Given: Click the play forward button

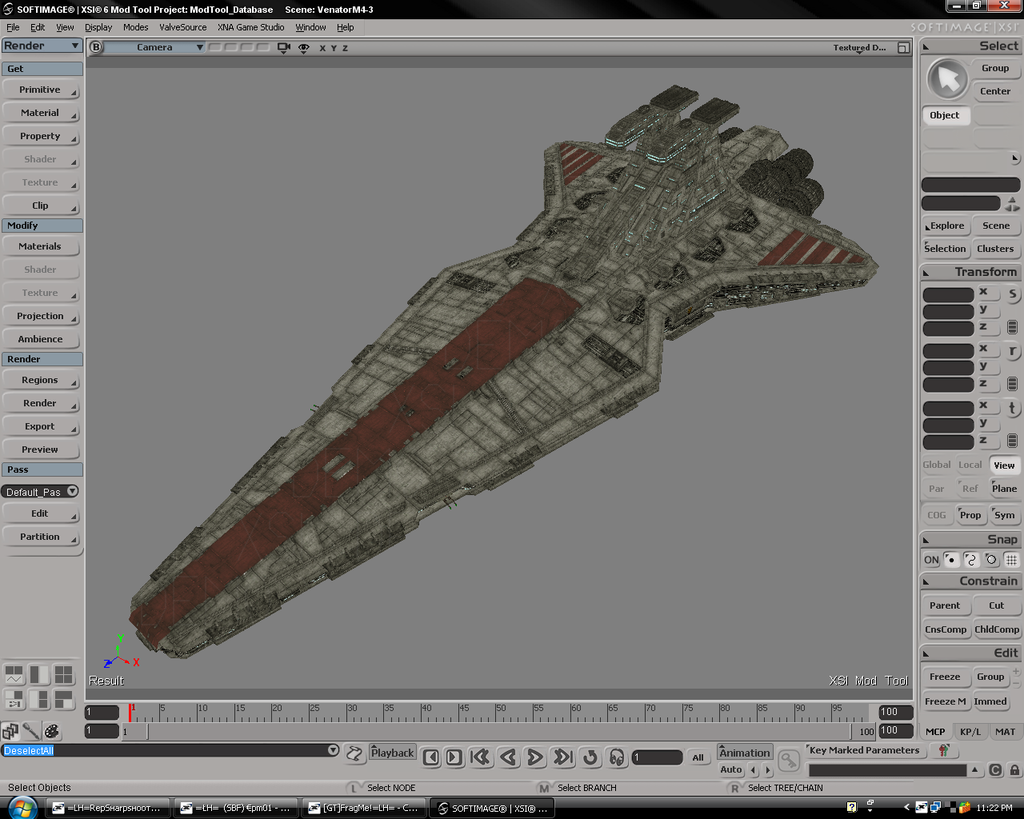Looking at the screenshot, I should pyautogui.click(x=535, y=757).
